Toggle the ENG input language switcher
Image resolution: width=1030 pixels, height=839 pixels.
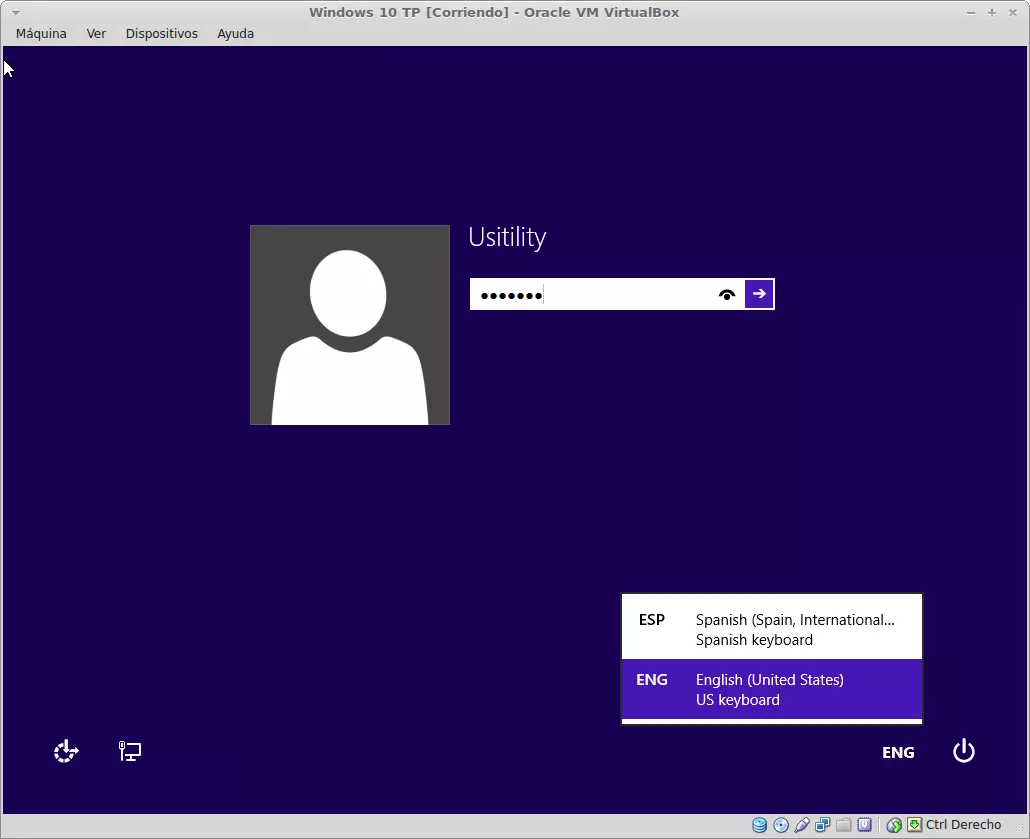pos(898,752)
